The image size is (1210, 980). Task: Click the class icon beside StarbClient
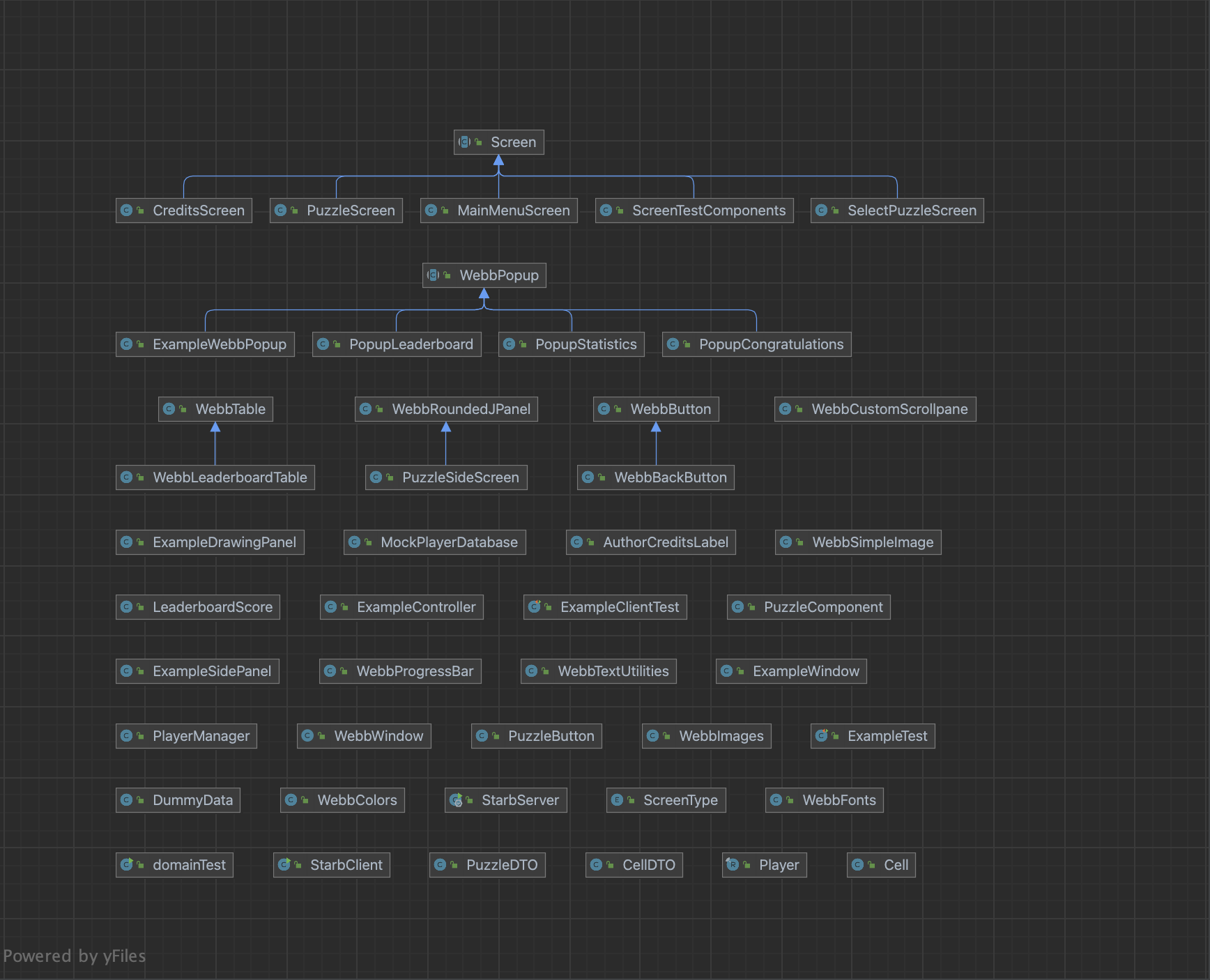point(284,865)
